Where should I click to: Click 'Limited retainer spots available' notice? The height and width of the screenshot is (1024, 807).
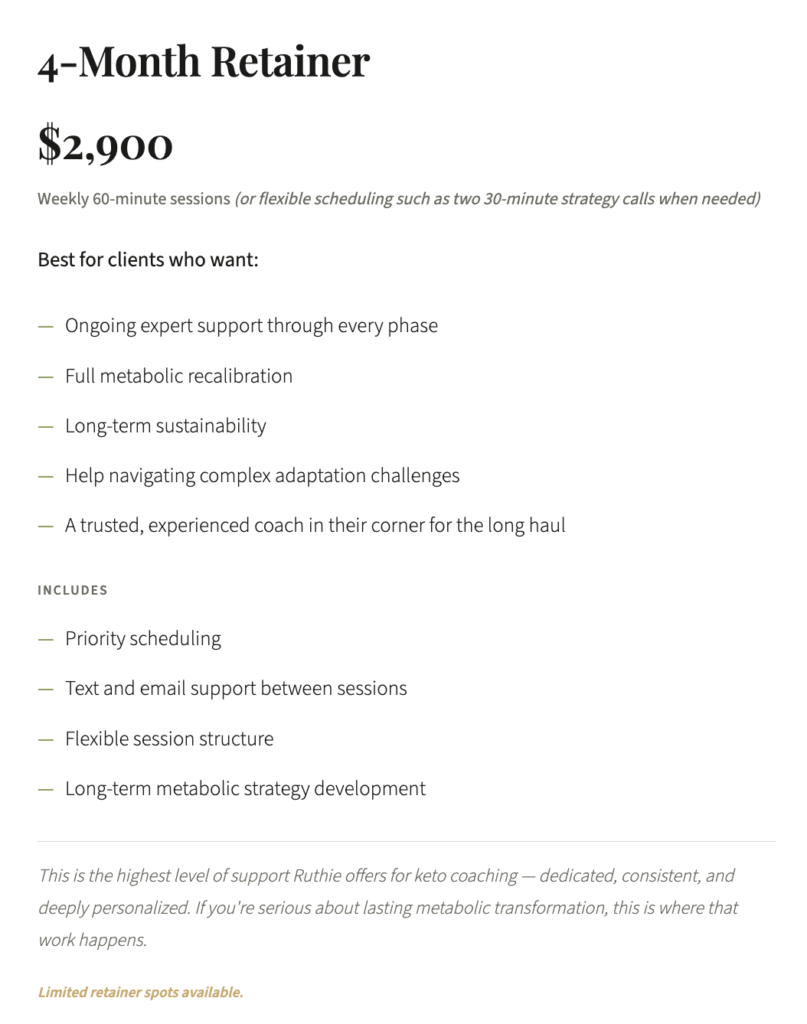point(140,993)
